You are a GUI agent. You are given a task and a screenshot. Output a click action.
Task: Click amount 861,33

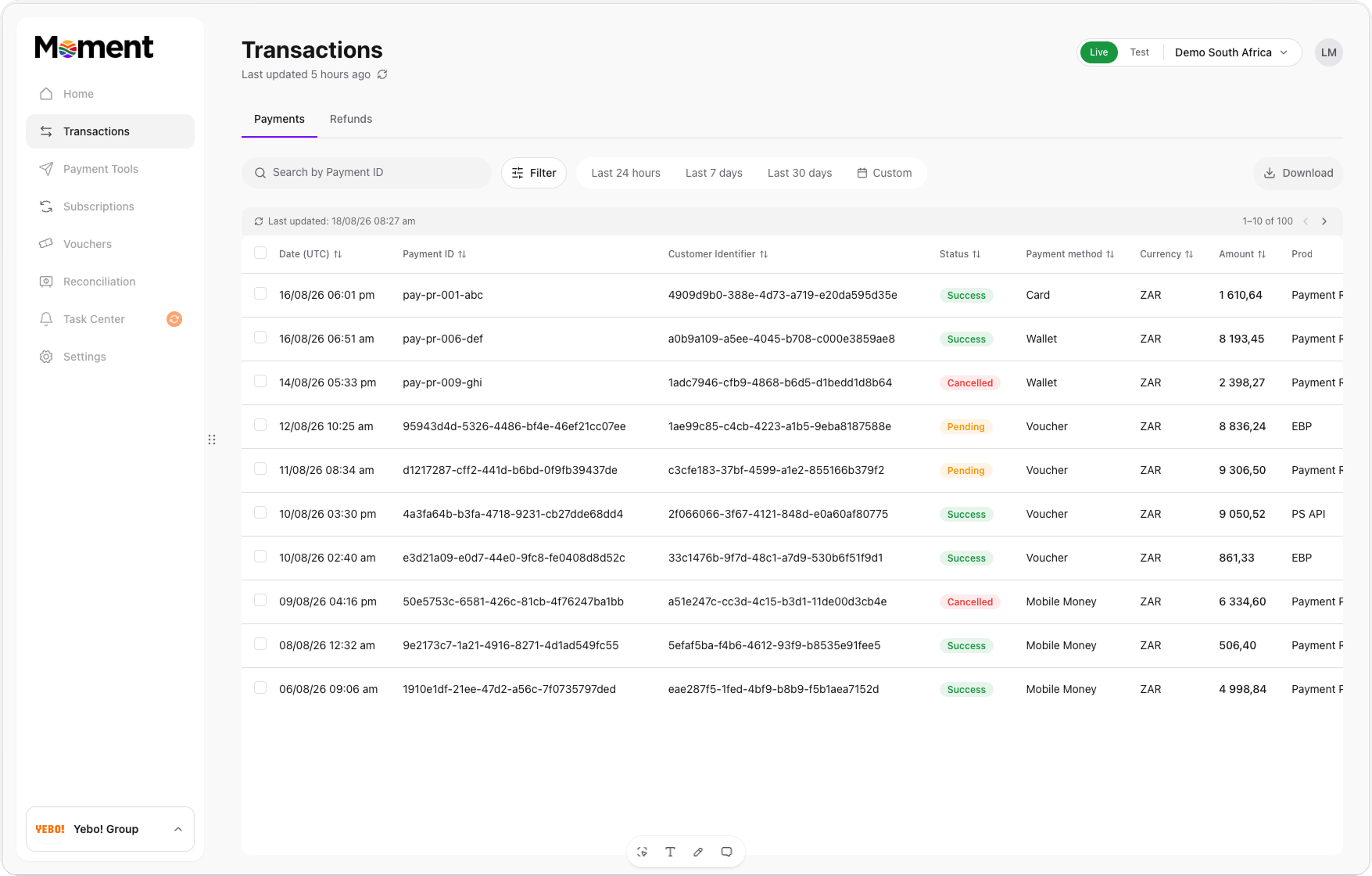pos(1236,558)
